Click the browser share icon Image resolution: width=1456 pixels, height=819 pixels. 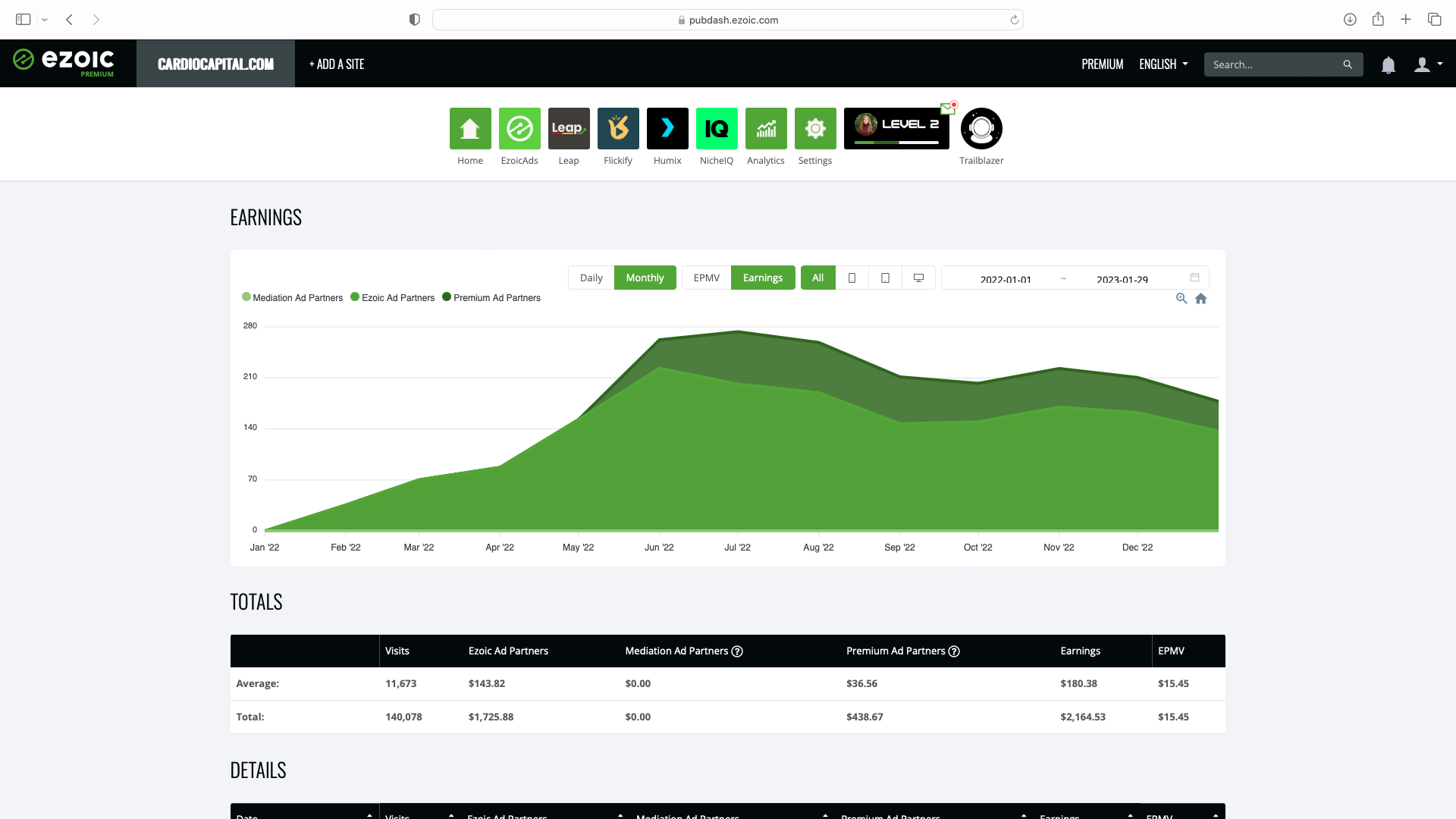pos(1378,20)
